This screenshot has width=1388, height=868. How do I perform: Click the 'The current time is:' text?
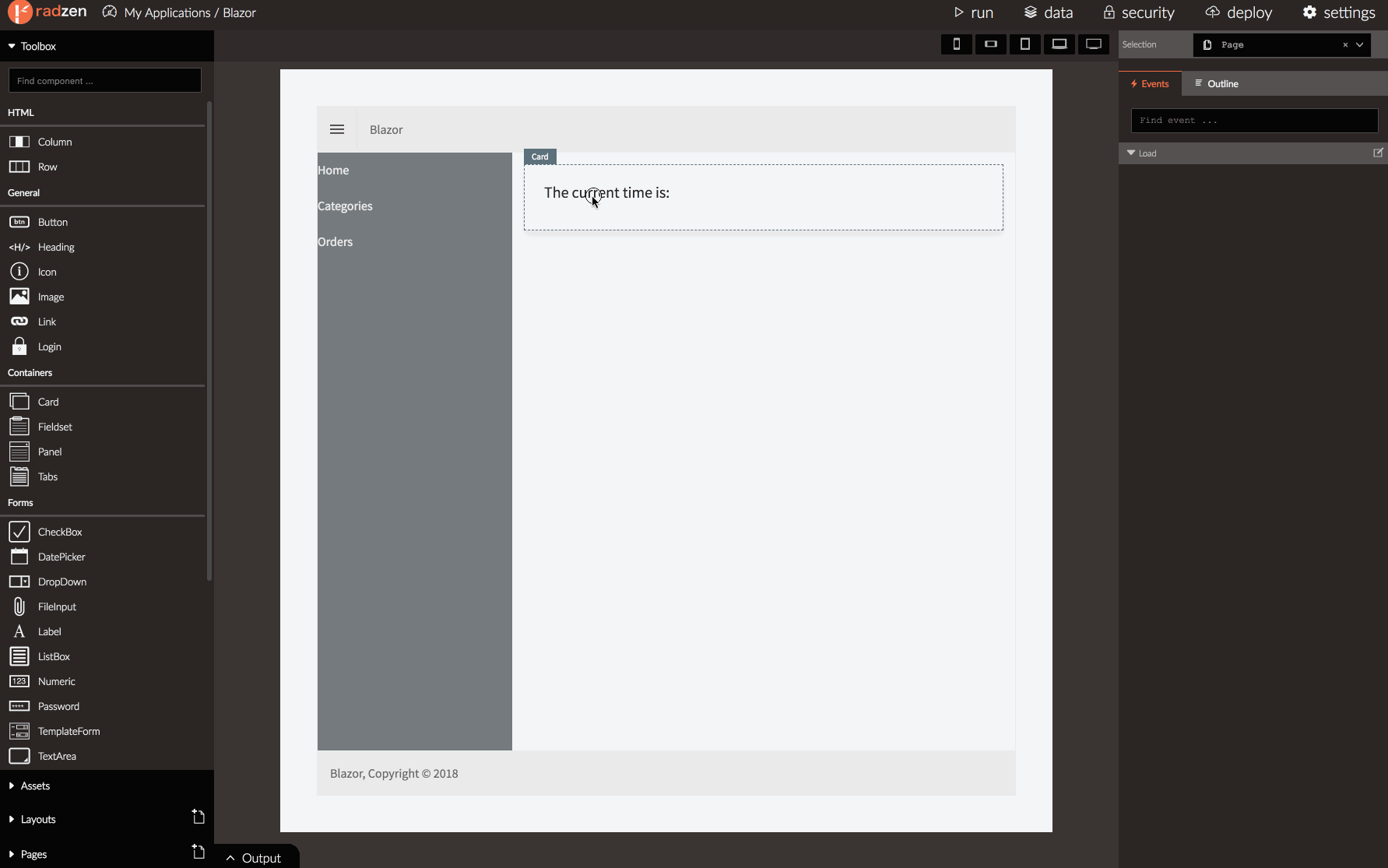point(606,192)
